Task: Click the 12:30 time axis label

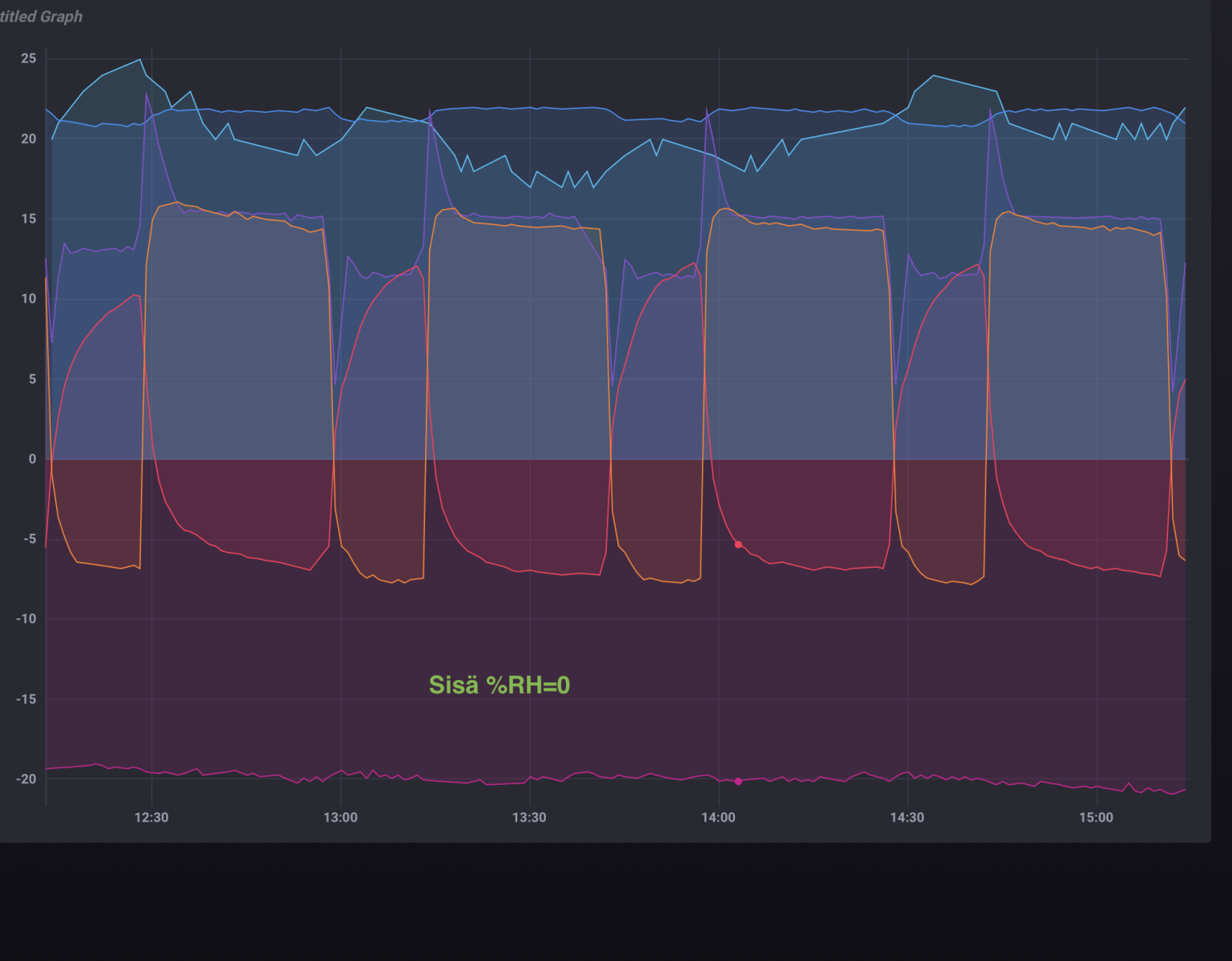Action: 151,818
